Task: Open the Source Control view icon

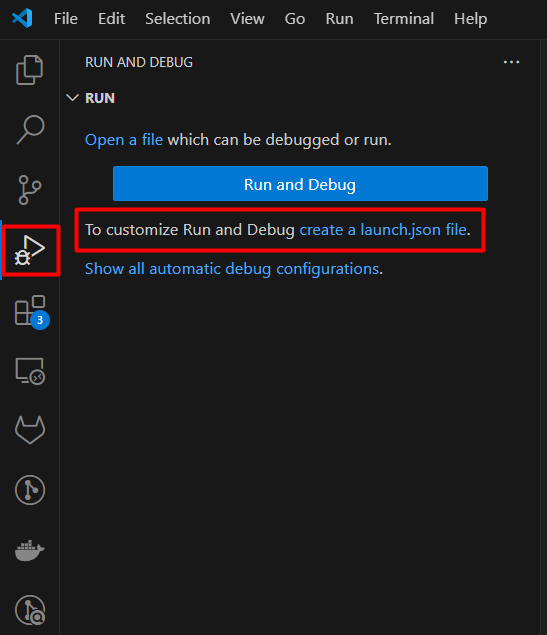Action: click(30, 190)
